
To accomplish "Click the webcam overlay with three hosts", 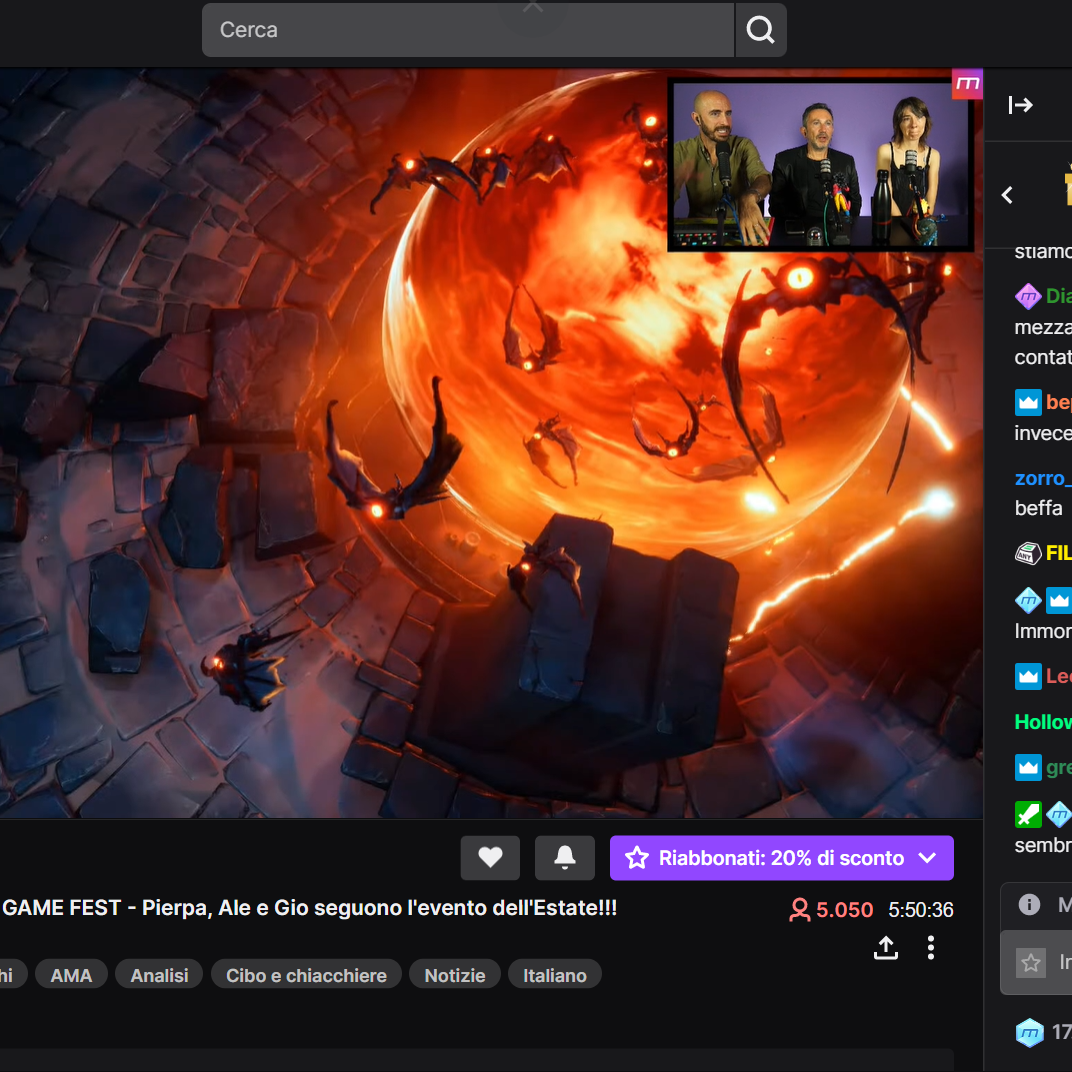I will click(x=820, y=165).
